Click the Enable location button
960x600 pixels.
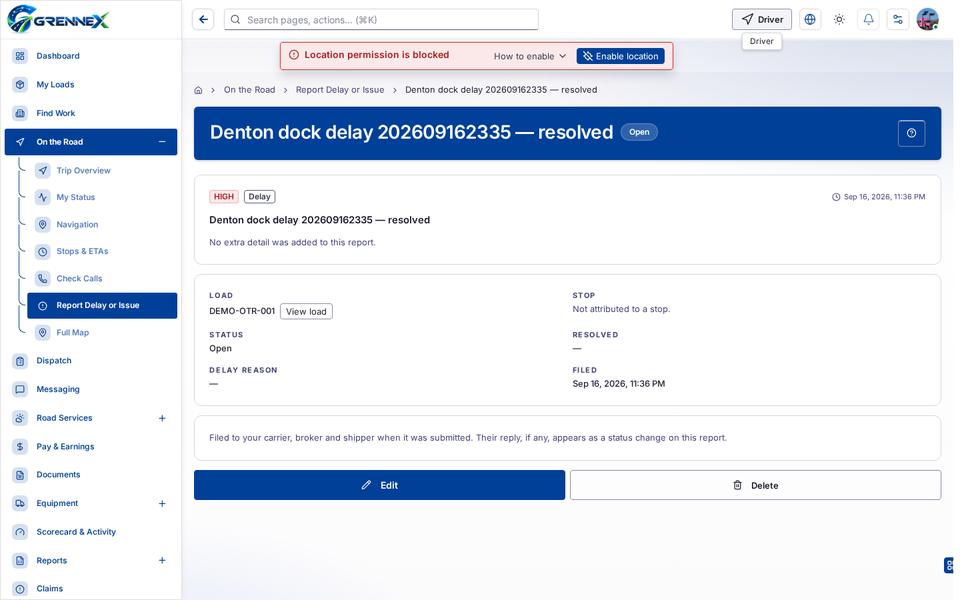coord(620,56)
